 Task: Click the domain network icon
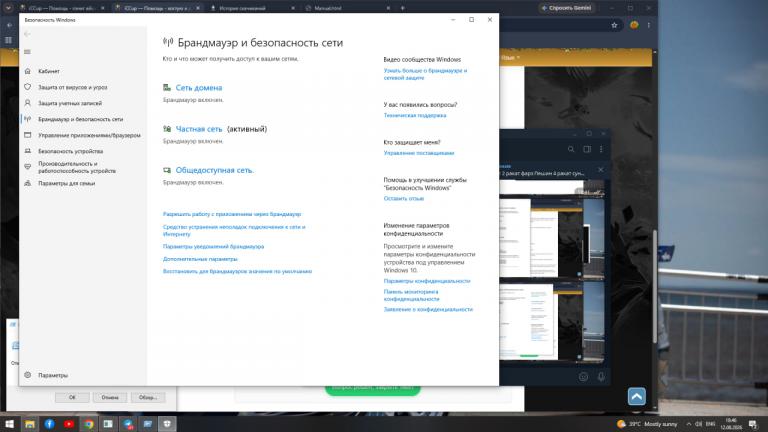click(x=167, y=88)
